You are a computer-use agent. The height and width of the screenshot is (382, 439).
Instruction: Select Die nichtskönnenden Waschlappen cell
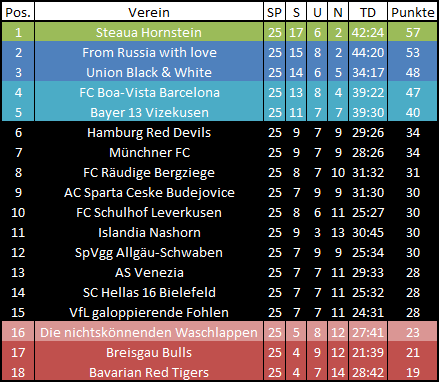tap(149, 332)
